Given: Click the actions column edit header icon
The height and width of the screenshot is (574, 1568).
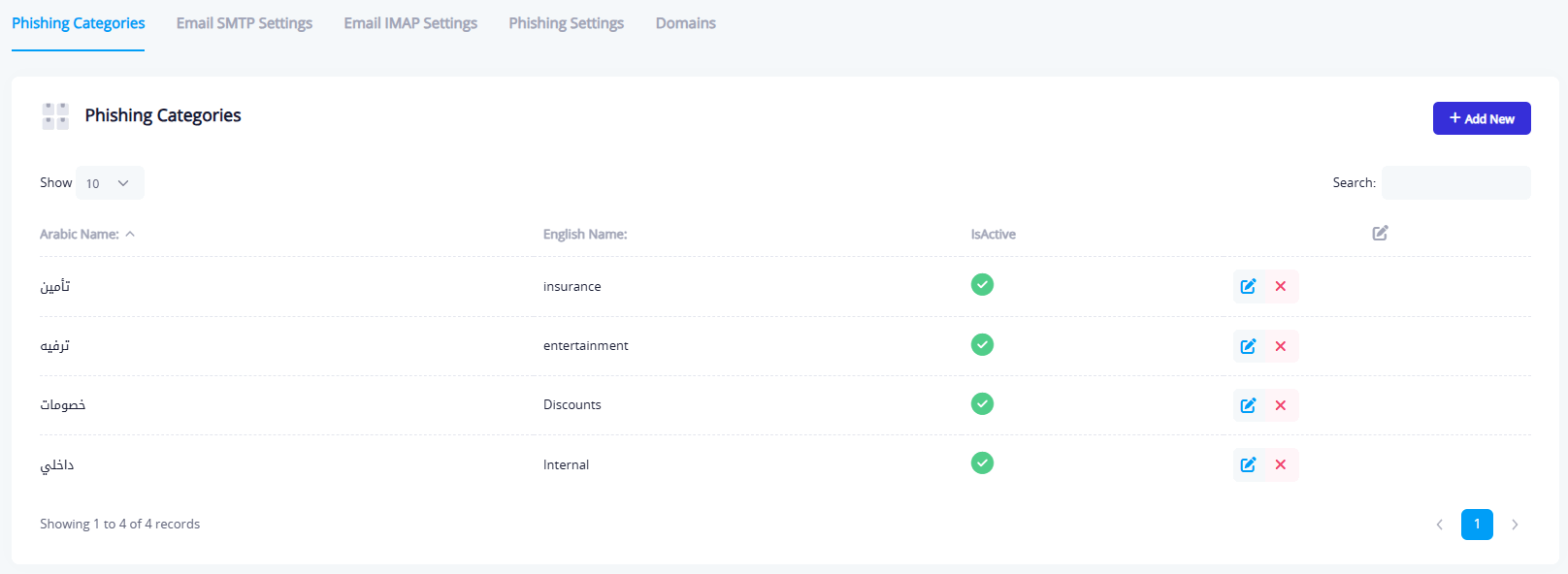Looking at the screenshot, I should (1380, 233).
